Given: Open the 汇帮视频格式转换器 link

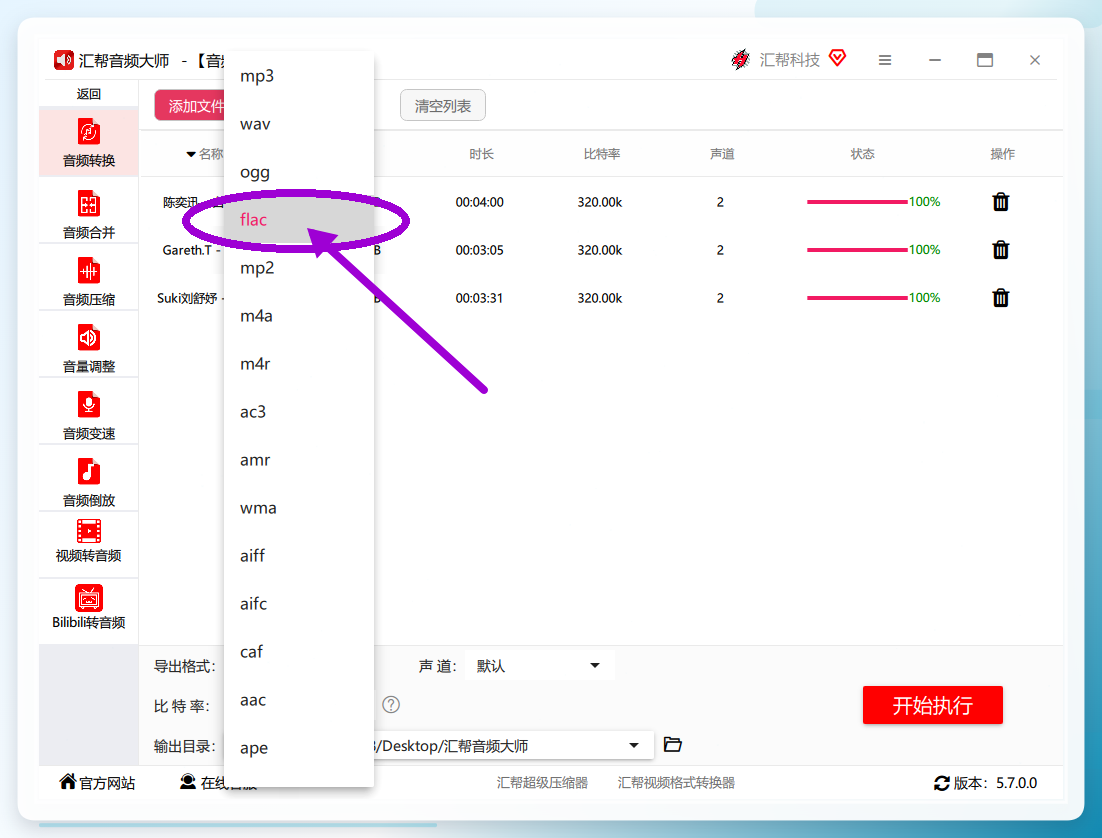Looking at the screenshot, I should point(676,782).
